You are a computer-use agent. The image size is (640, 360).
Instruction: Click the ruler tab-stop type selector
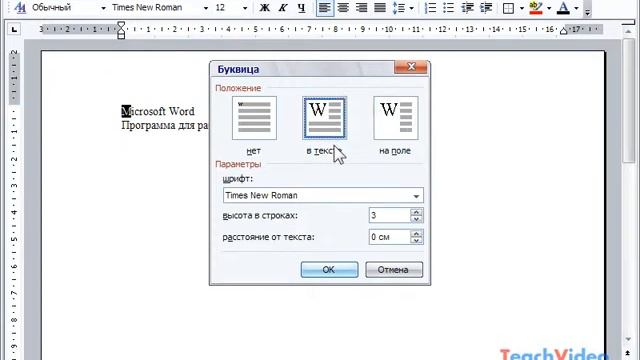14,29
